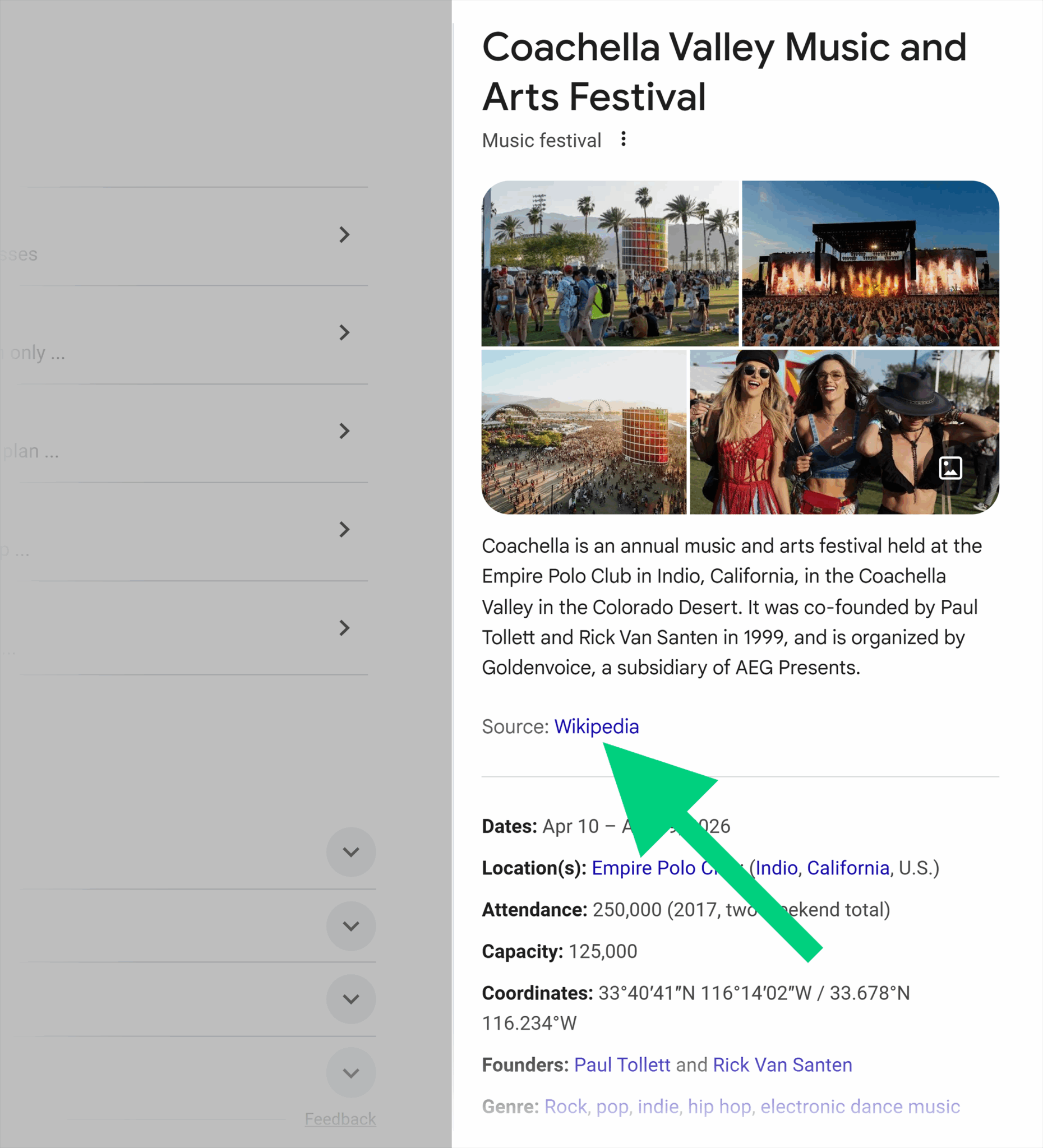Image resolution: width=1043 pixels, height=1148 pixels.
Task: View the aerial ferris wheel festival thumbnail
Action: point(582,432)
